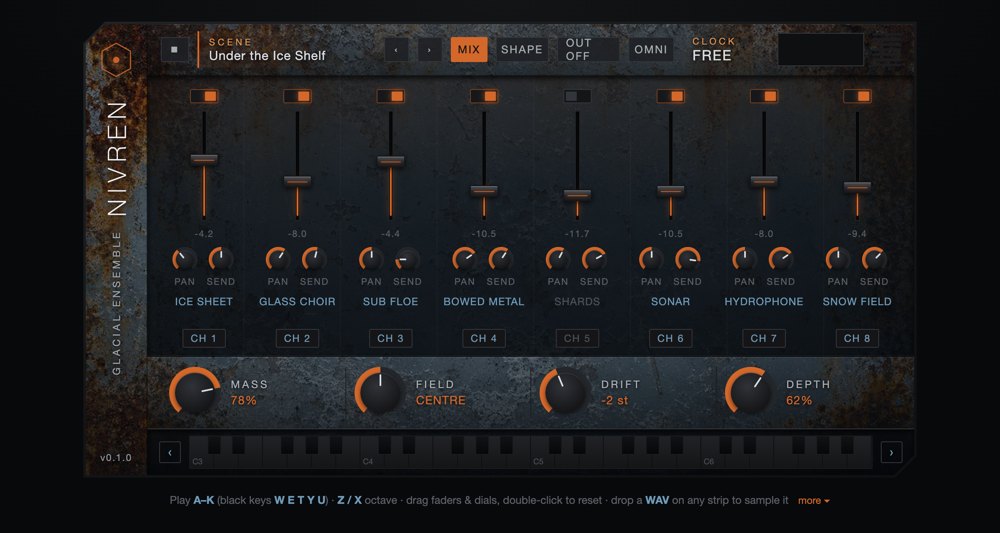Click the Sonar SEND knob
Viewport: 1000px width, 533px height.
coord(688,259)
